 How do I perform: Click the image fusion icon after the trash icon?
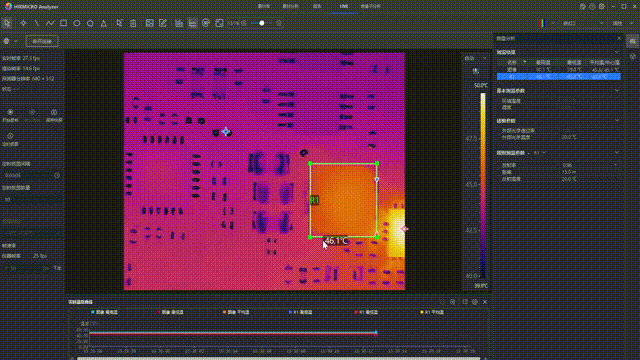[149, 23]
